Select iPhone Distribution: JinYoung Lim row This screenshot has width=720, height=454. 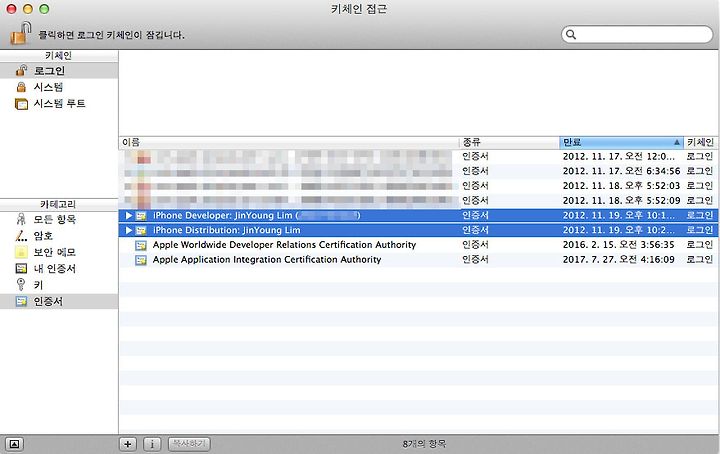[418, 230]
